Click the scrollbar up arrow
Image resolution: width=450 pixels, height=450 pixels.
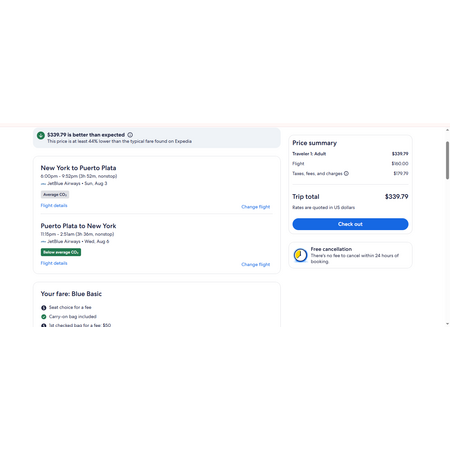tap(447, 130)
